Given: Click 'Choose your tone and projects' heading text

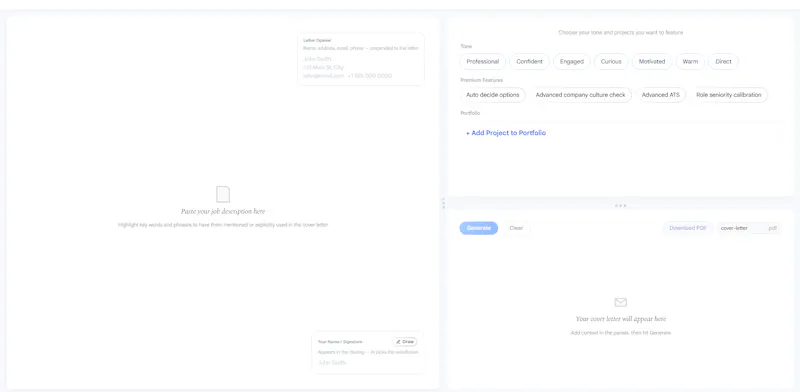Looking at the screenshot, I should click(620, 33).
